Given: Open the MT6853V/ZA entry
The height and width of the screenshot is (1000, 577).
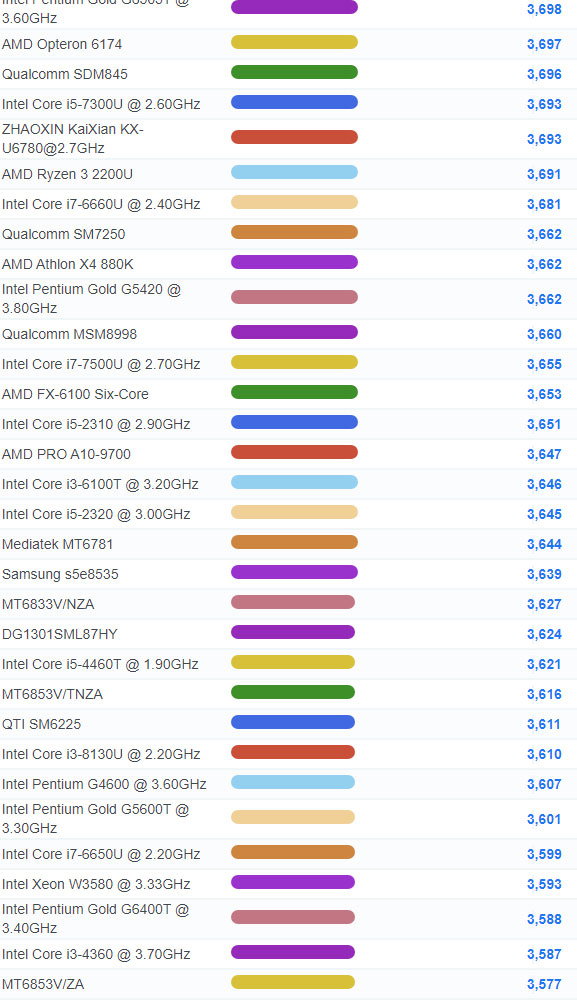Looking at the screenshot, I should click(x=43, y=984).
